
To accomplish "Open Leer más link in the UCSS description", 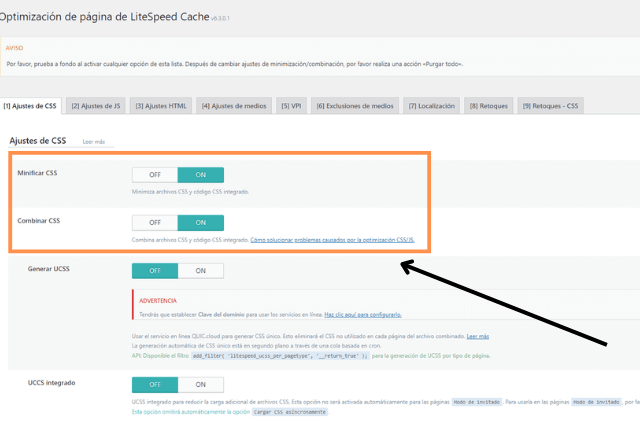I will pyautogui.click(x=478, y=336).
